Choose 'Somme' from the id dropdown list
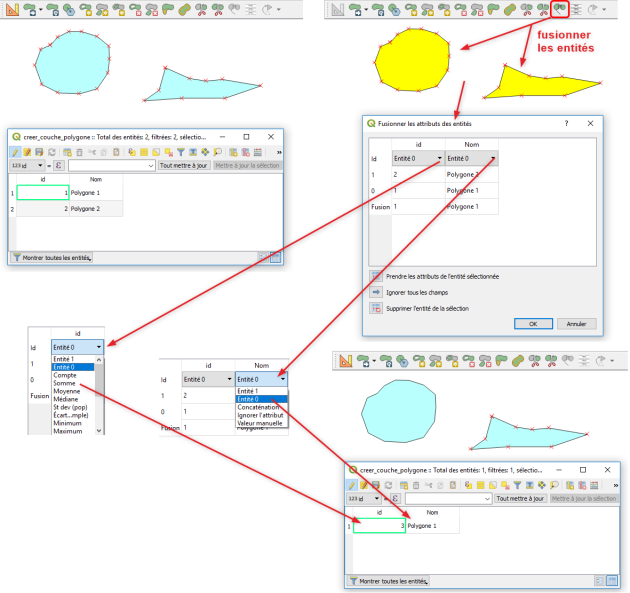The width and height of the screenshot is (630, 593). pyautogui.click(x=65, y=382)
